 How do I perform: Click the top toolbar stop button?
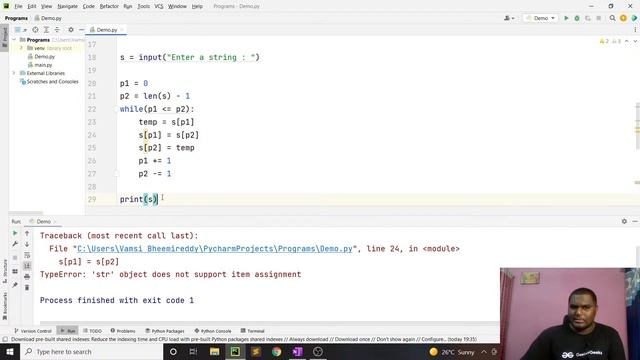pos(599,18)
